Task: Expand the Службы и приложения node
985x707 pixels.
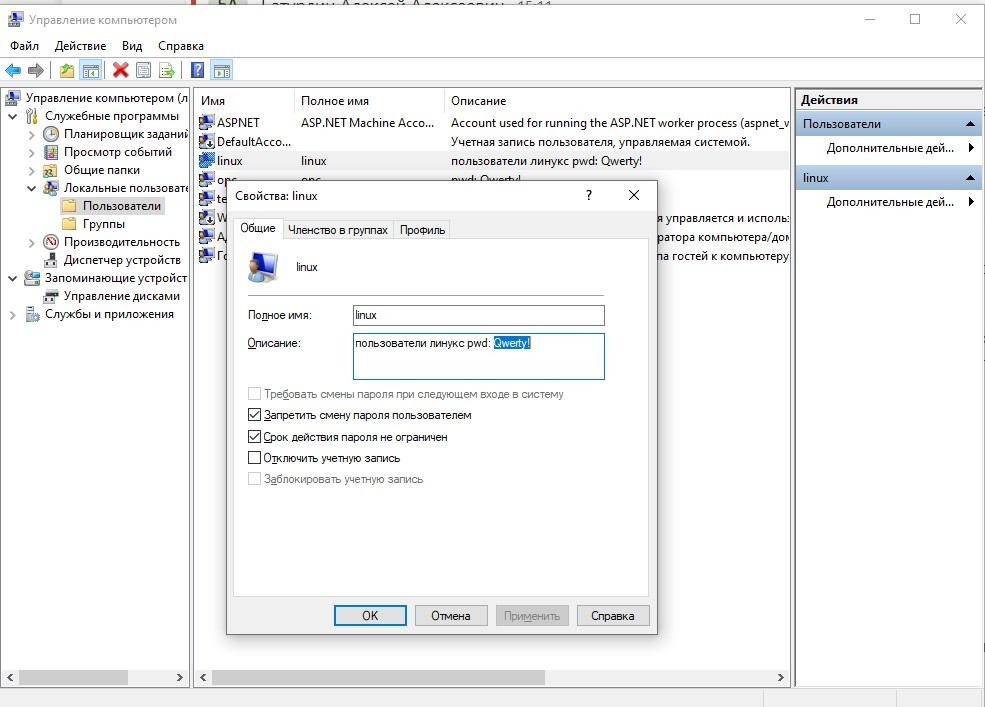Action: coord(13,314)
